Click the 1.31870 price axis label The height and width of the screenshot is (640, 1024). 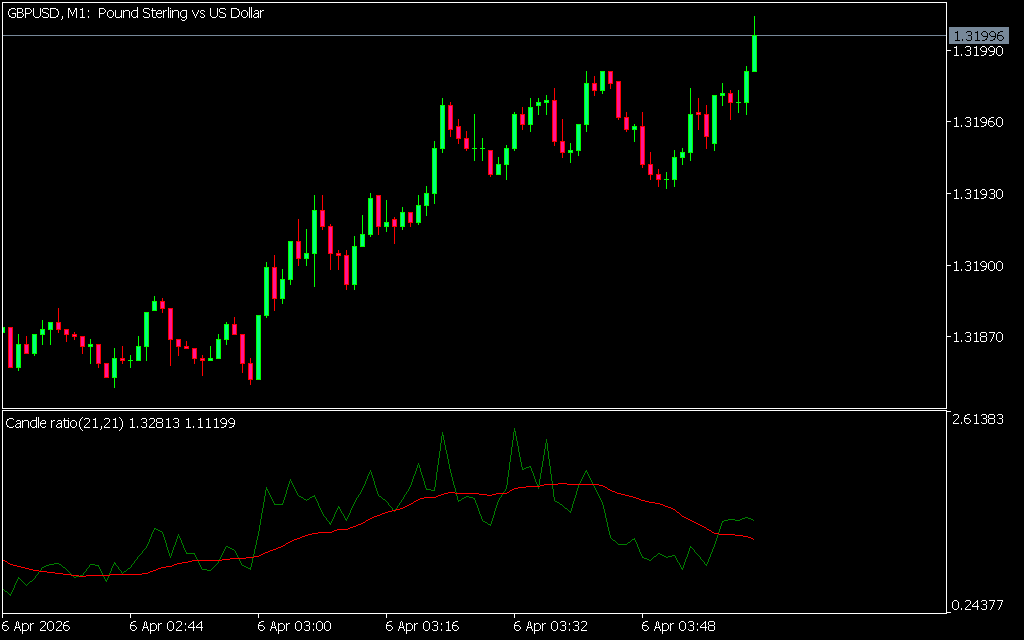click(x=977, y=338)
